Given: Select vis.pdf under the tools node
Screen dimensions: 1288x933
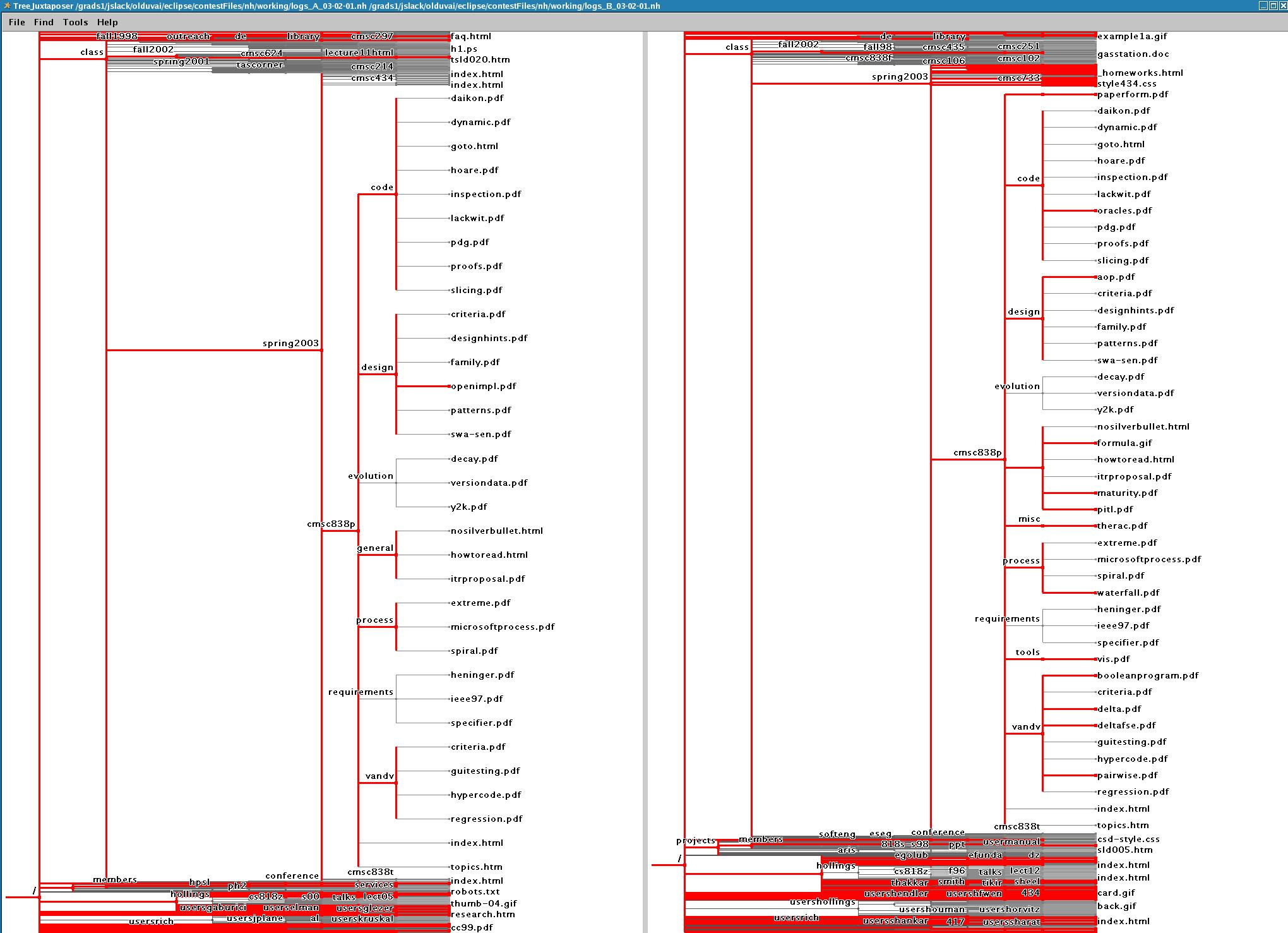Looking at the screenshot, I should [1113, 659].
